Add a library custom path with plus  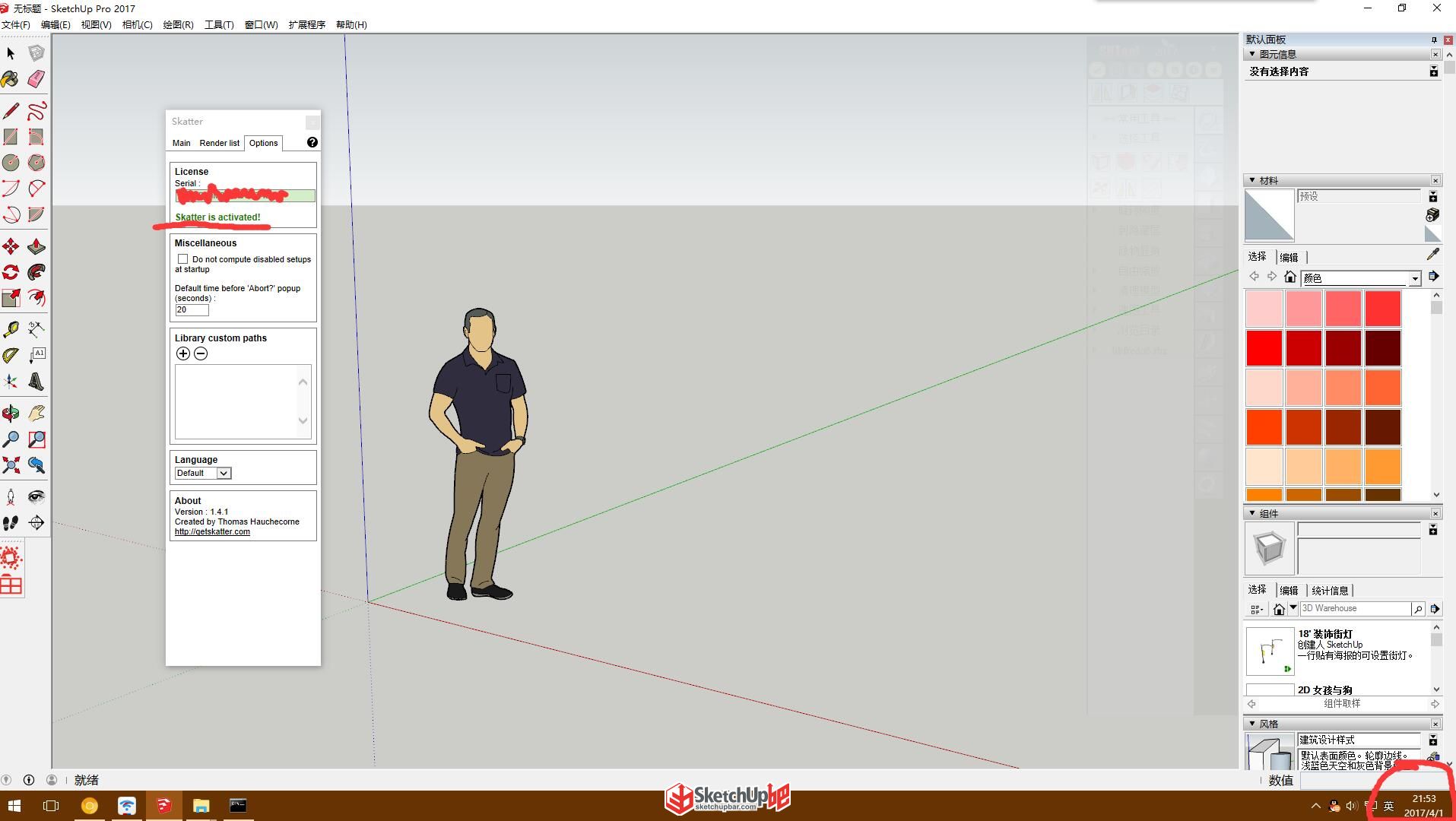[182, 353]
